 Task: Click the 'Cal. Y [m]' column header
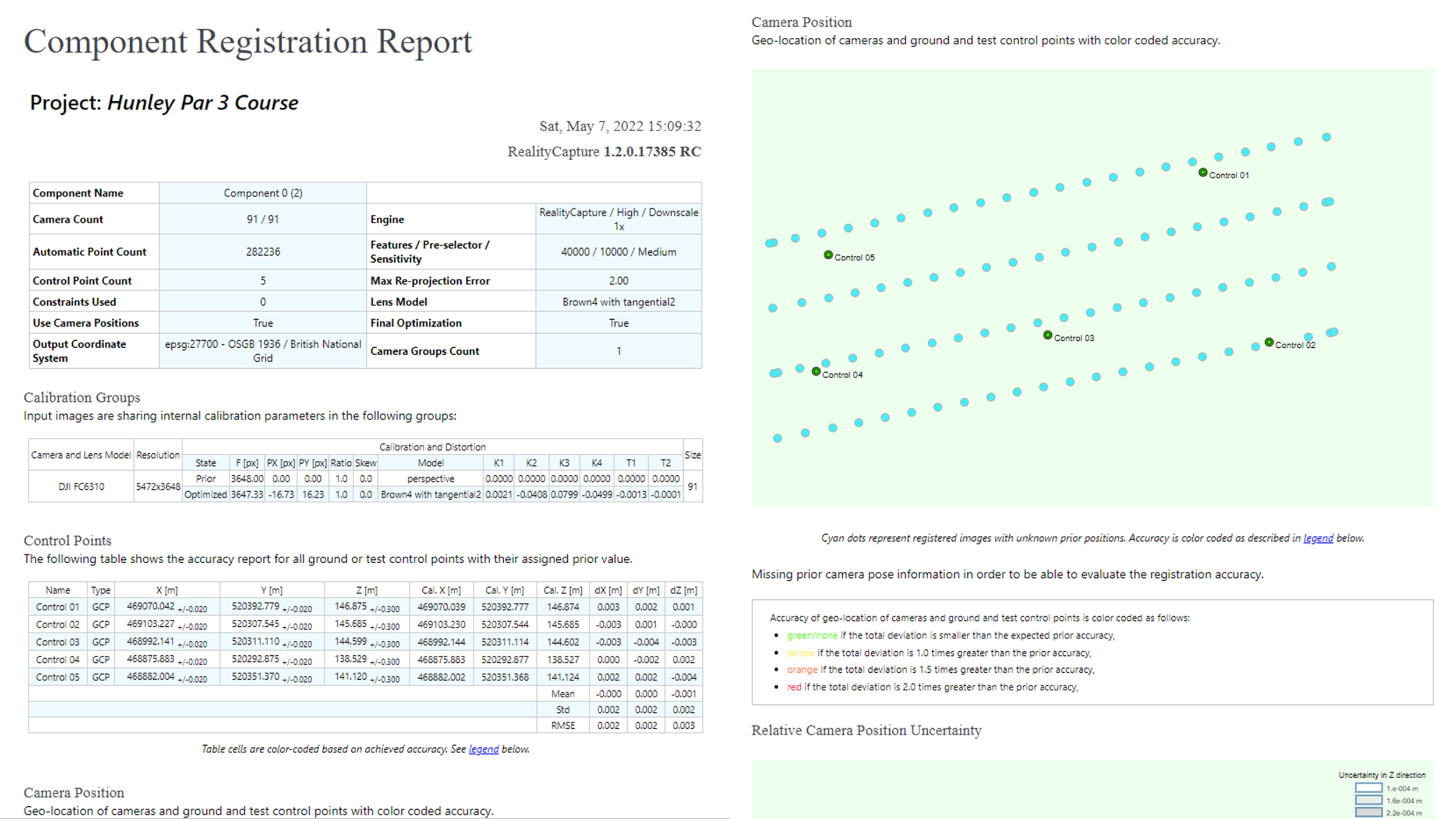coord(505,590)
